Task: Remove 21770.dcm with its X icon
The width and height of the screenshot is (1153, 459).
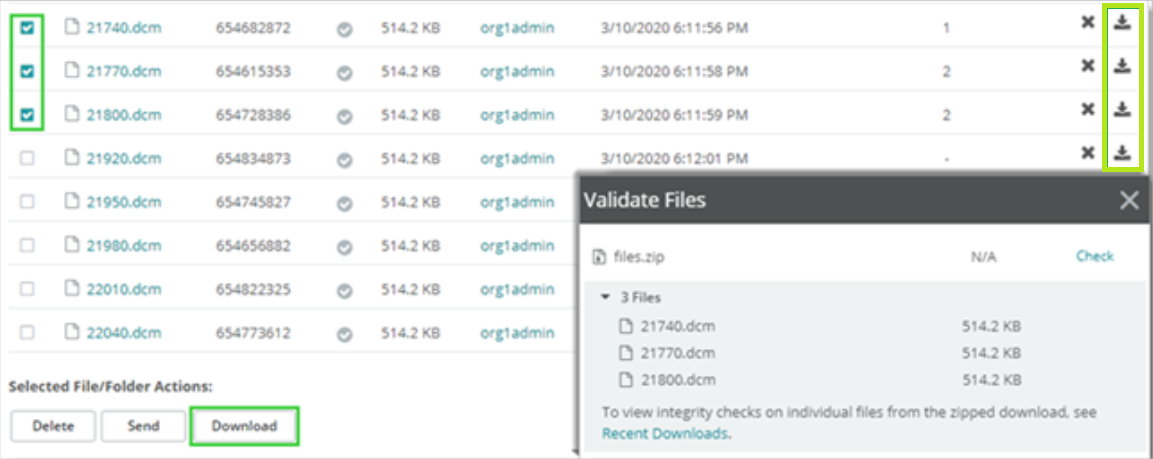Action: pos(1088,66)
